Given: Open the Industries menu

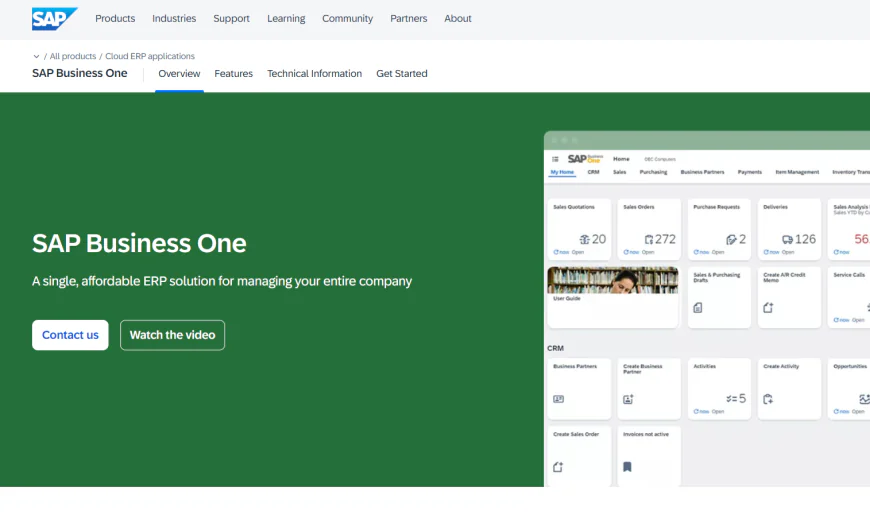Looking at the screenshot, I should pyautogui.click(x=174, y=18).
